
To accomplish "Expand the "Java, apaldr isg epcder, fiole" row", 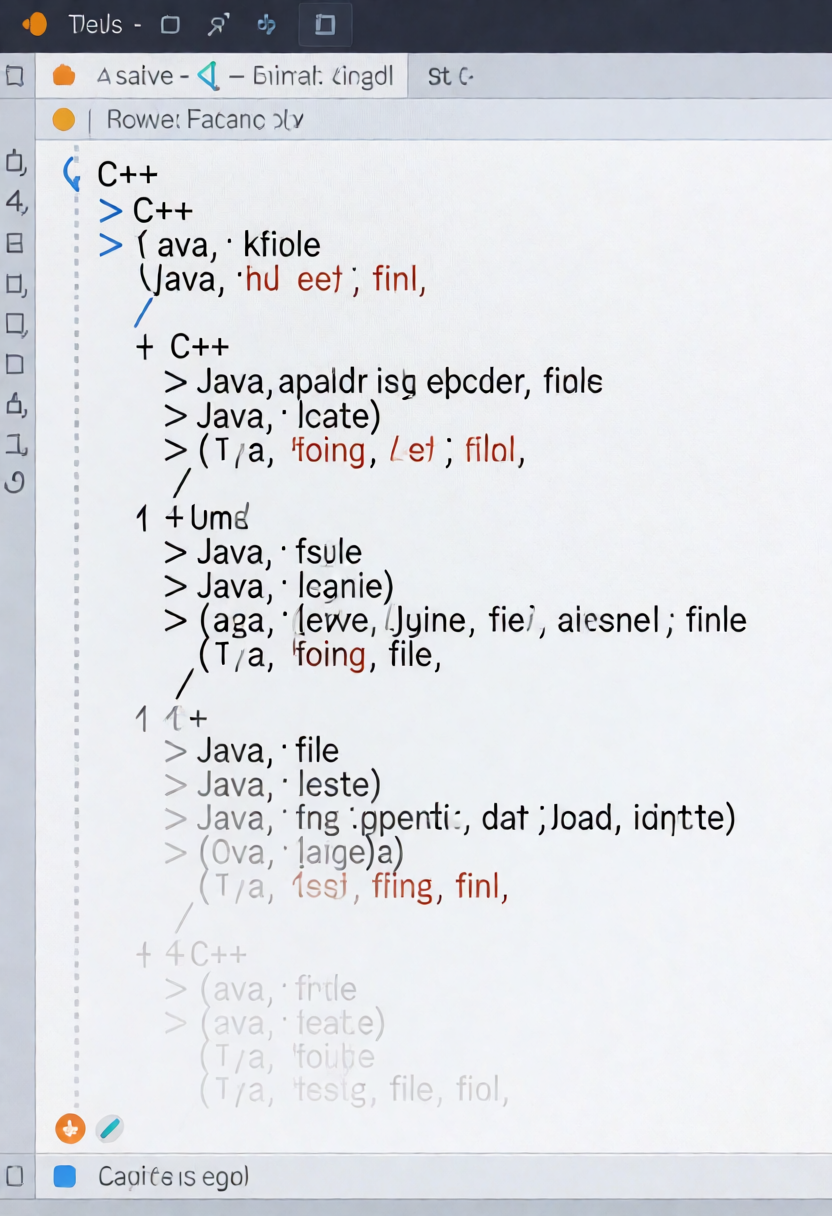I will [x=176, y=381].
